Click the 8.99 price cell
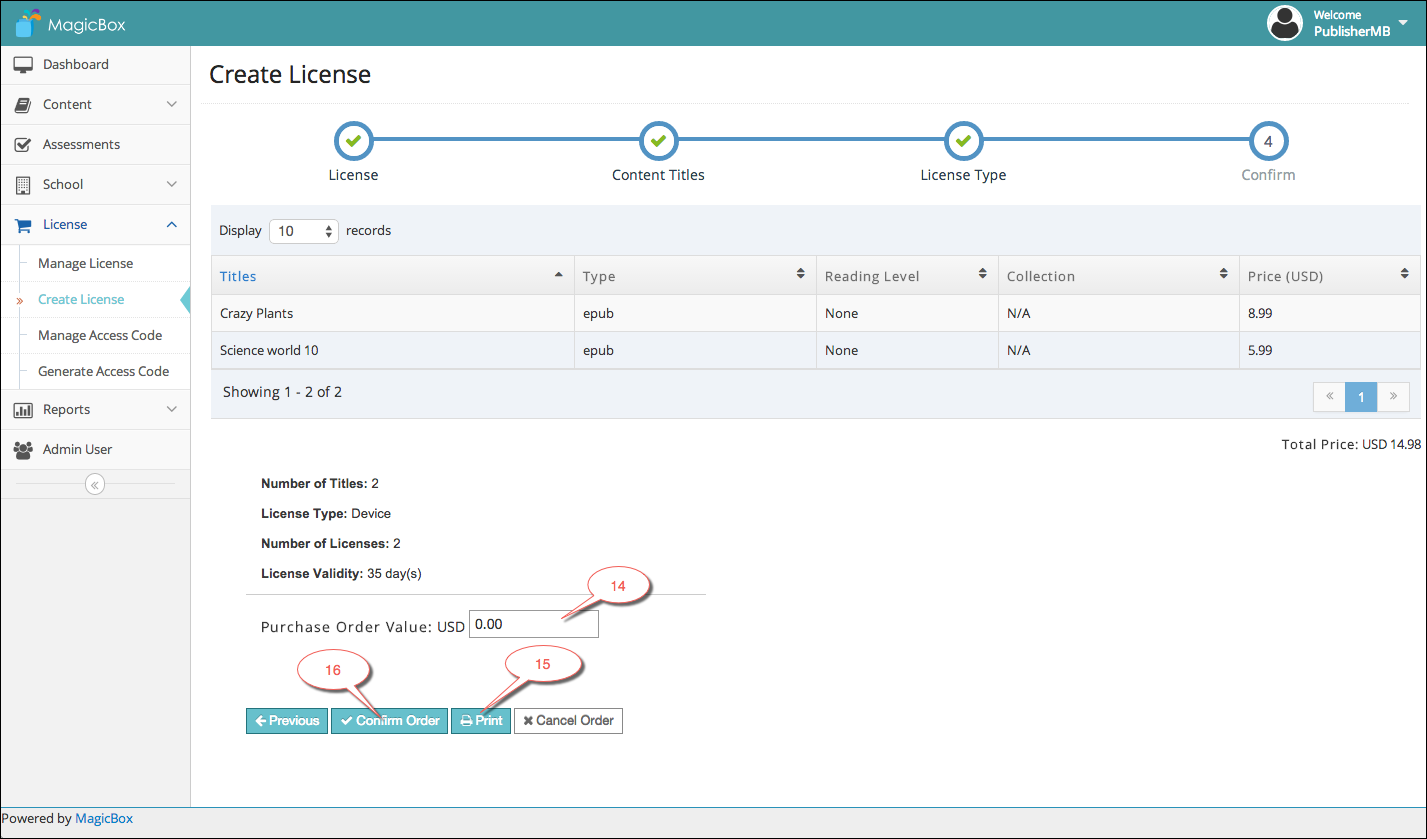 point(1330,313)
